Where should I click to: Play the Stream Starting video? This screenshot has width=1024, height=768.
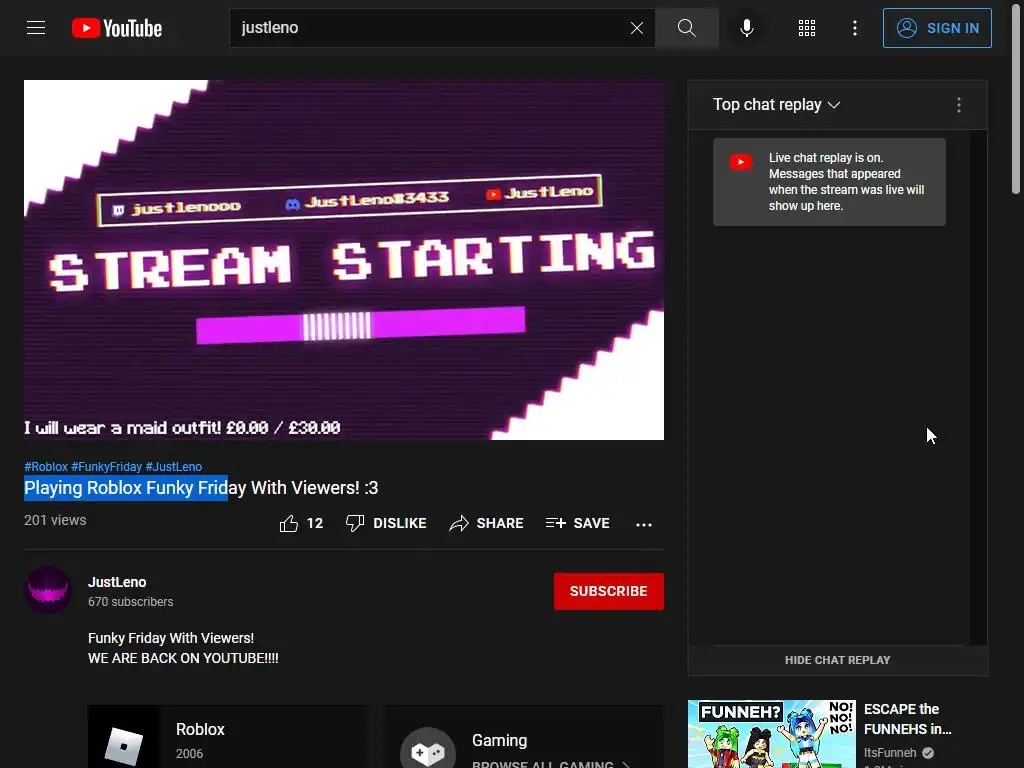[344, 260]
